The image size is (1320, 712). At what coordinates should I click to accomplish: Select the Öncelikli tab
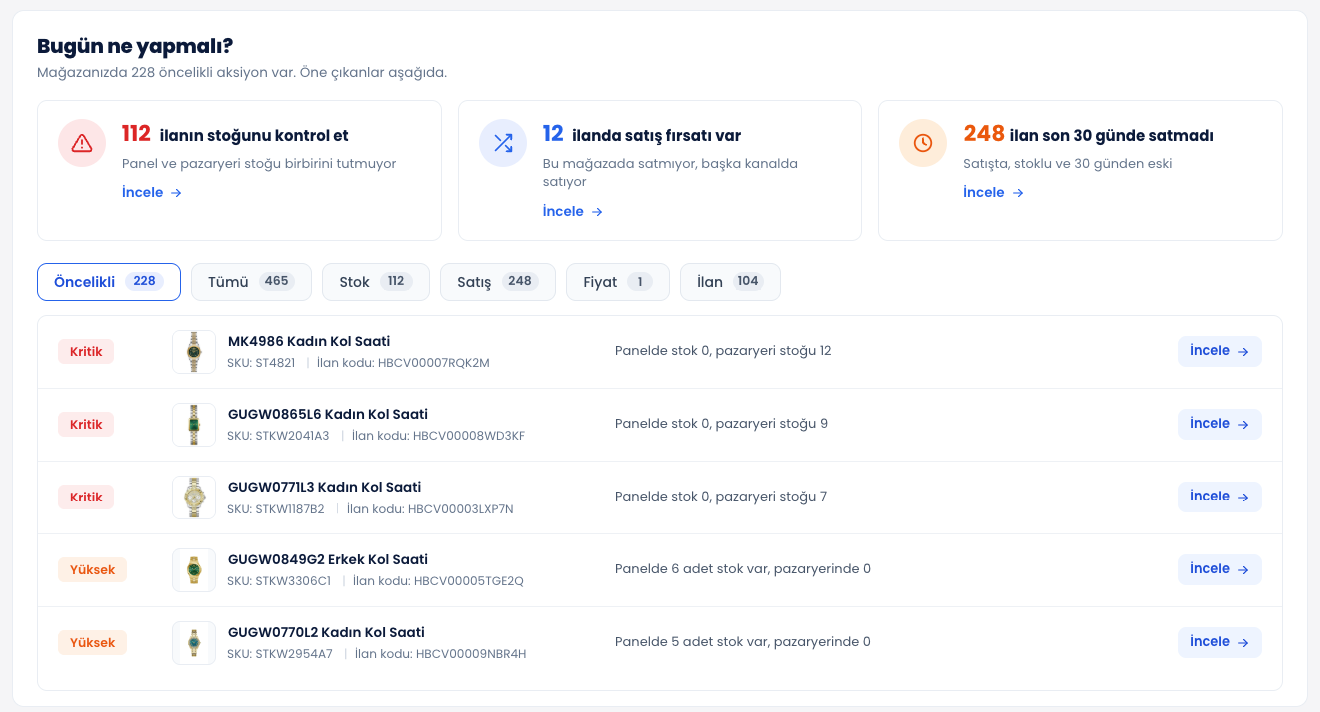(109, 282)
